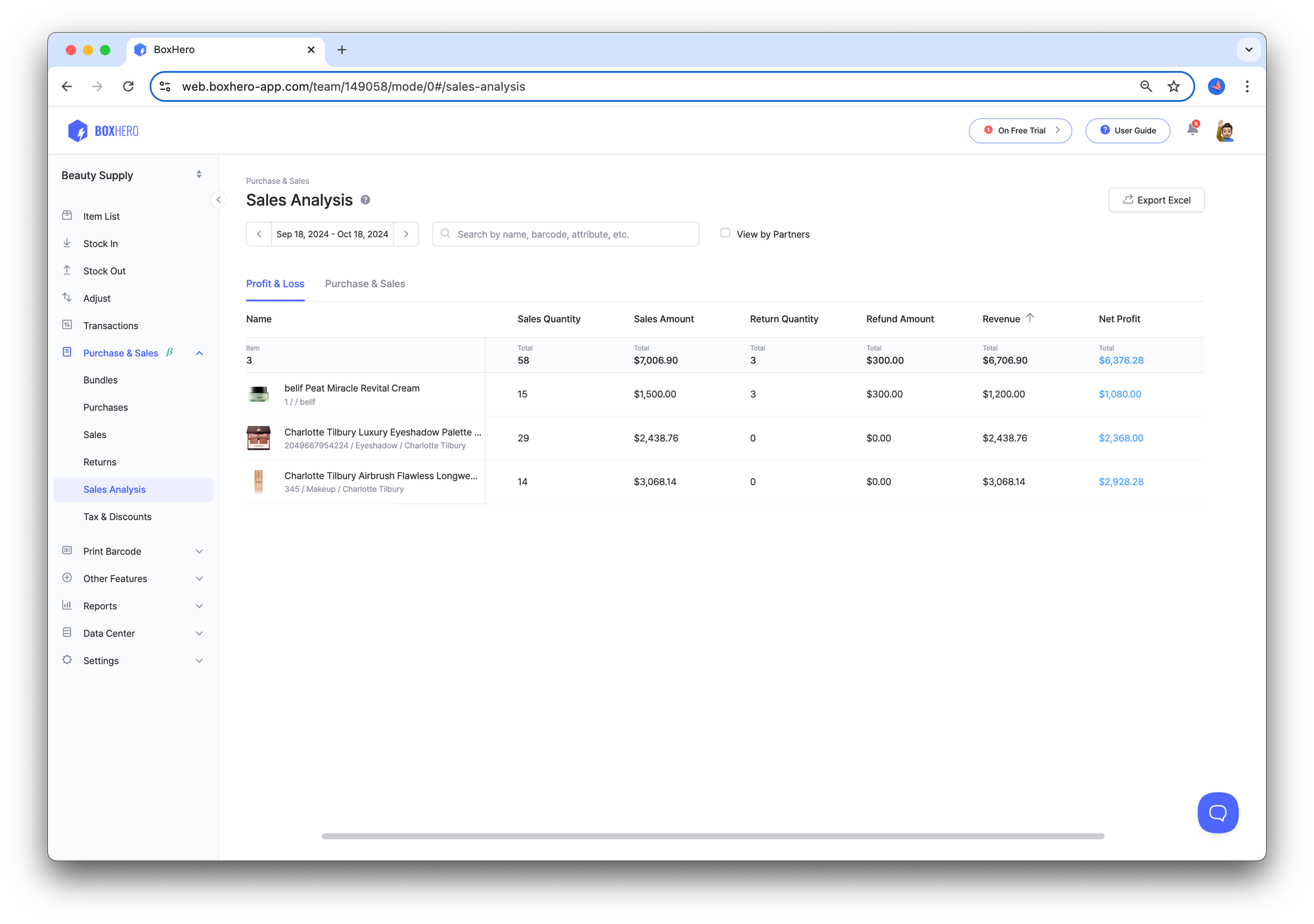
Task: Collapse the Purchase & Sales section
Action: [x=200, y=353]
